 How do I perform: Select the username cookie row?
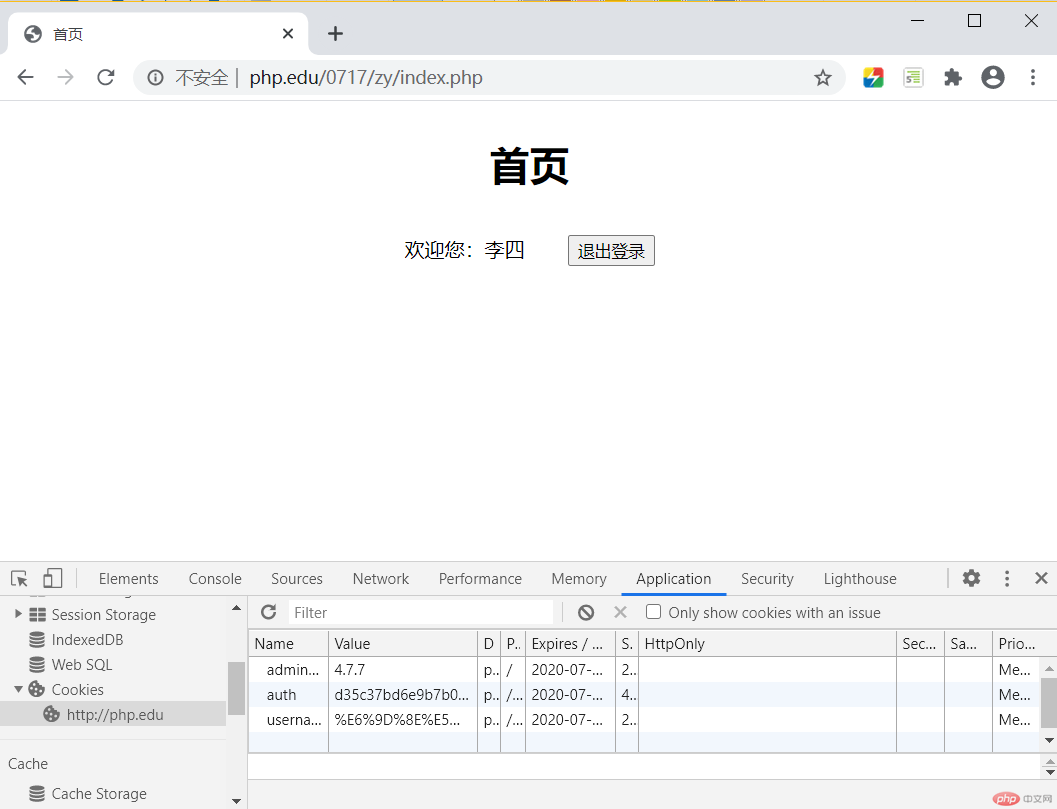pyautogui.click(x=644, y=719)
